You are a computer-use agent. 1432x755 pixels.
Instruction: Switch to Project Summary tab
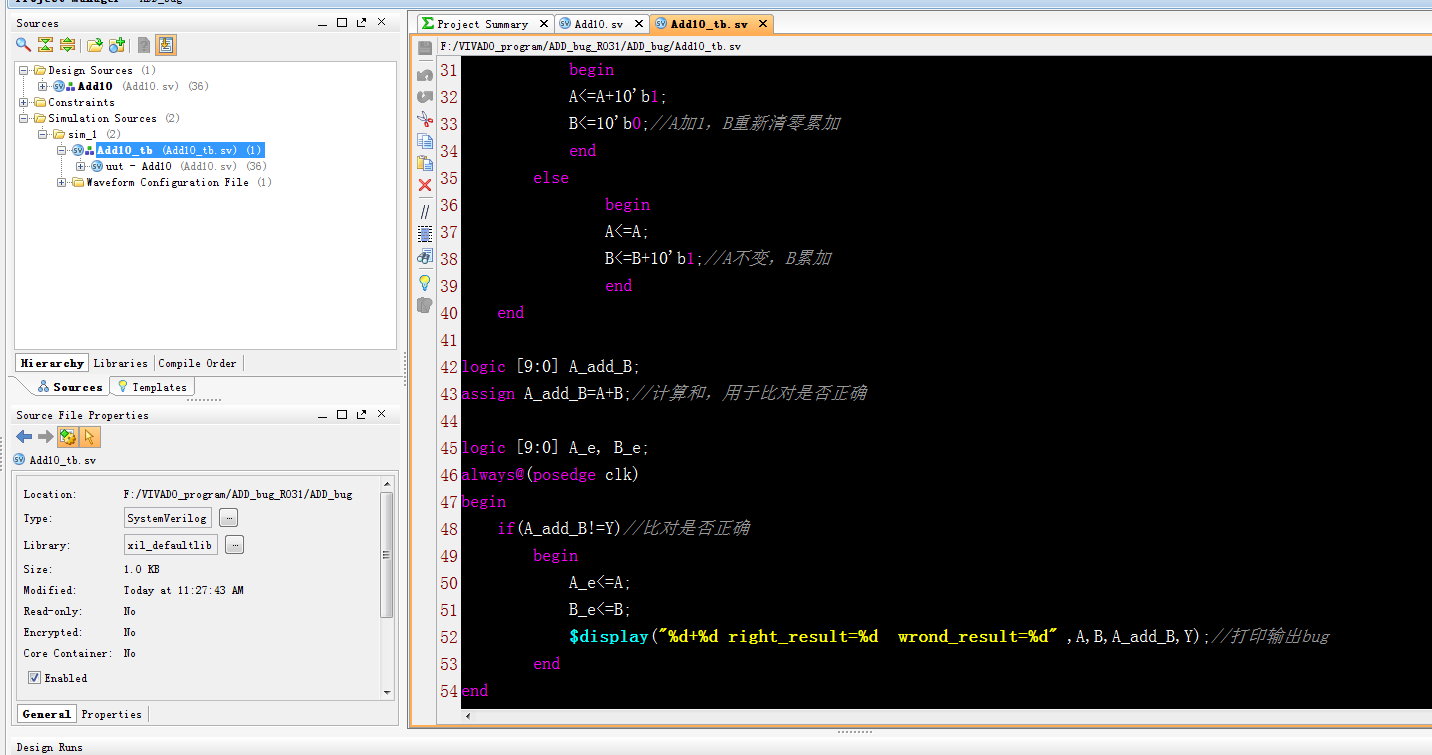click(x=485, y=24)
